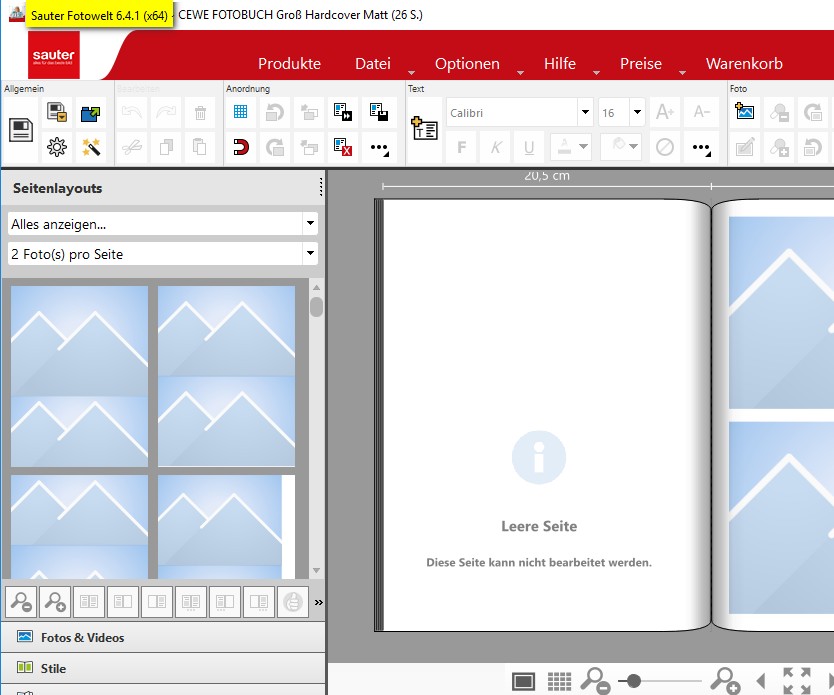Toggle the magnet snap tool
834x695 pixels.
point(241,148)
